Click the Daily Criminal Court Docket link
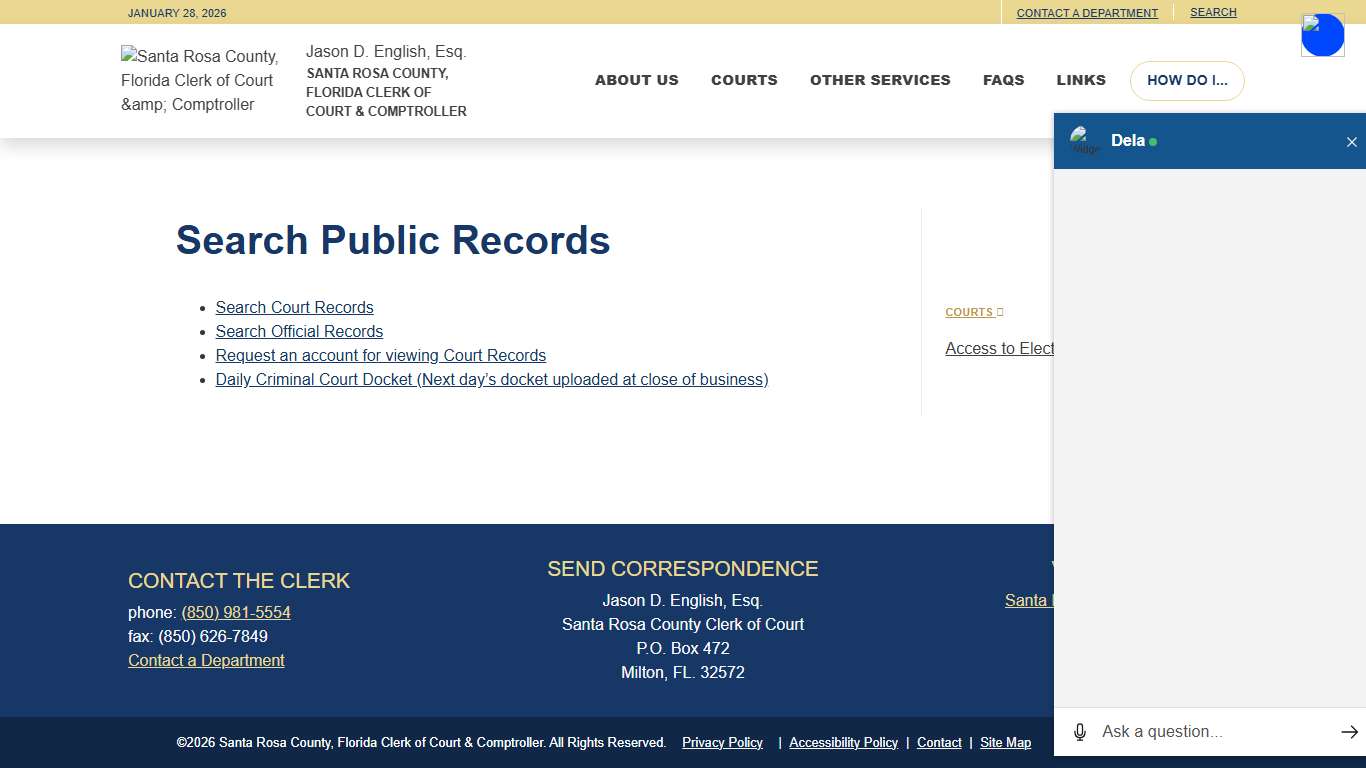Image resolution: width=1366 pixels, height=768 pixels. [492, 379]
